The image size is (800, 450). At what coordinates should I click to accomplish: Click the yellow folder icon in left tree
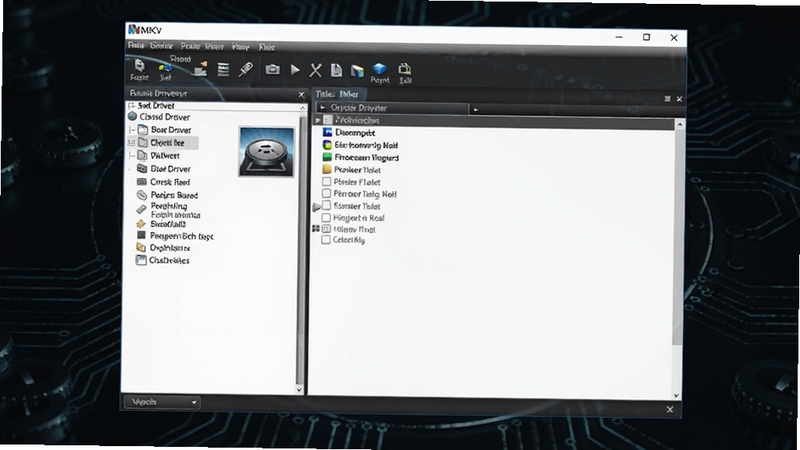141,247
